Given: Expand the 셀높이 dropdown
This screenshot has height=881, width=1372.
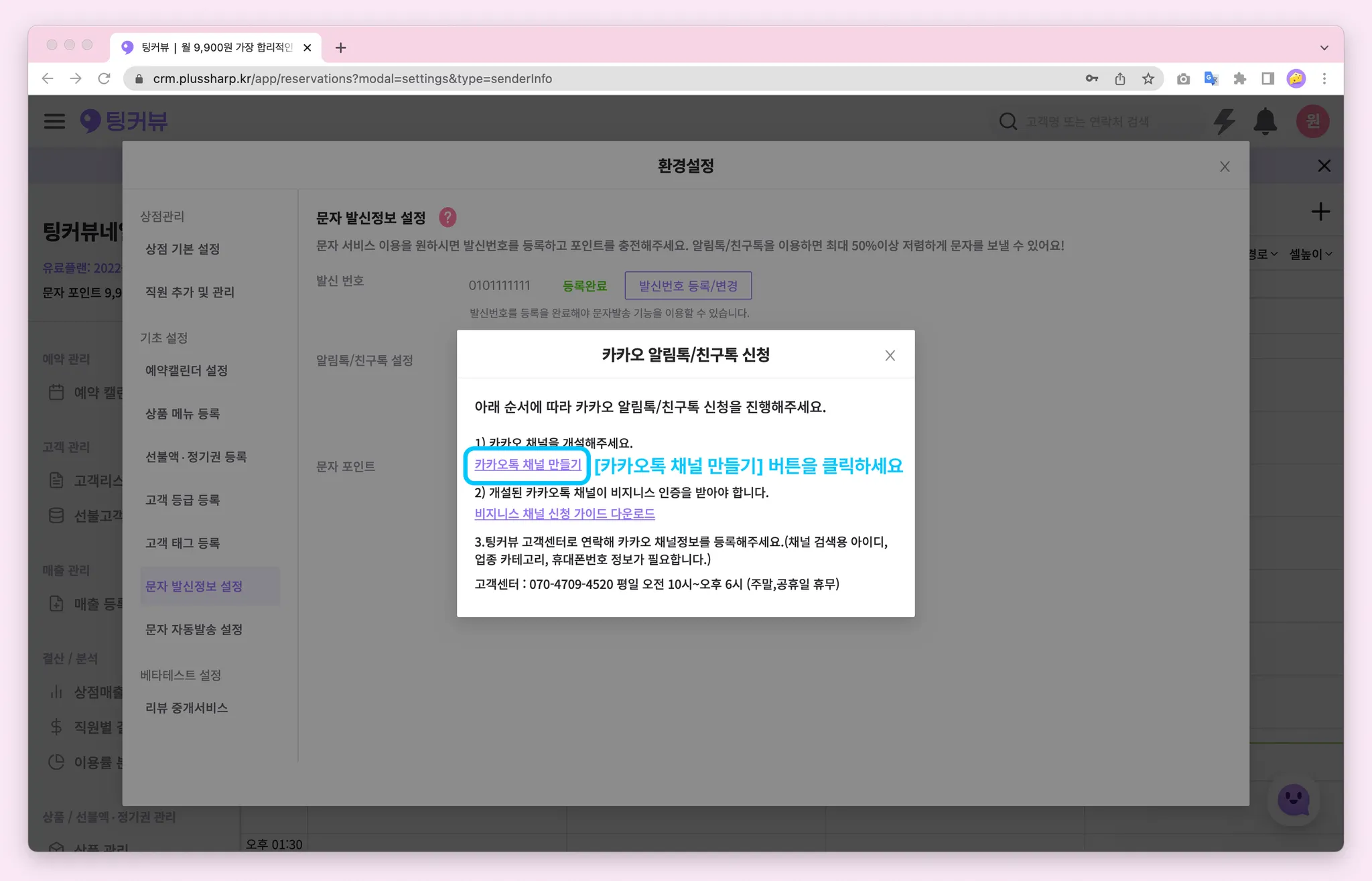Looking at the screenshot, I should coord(1310,255).
